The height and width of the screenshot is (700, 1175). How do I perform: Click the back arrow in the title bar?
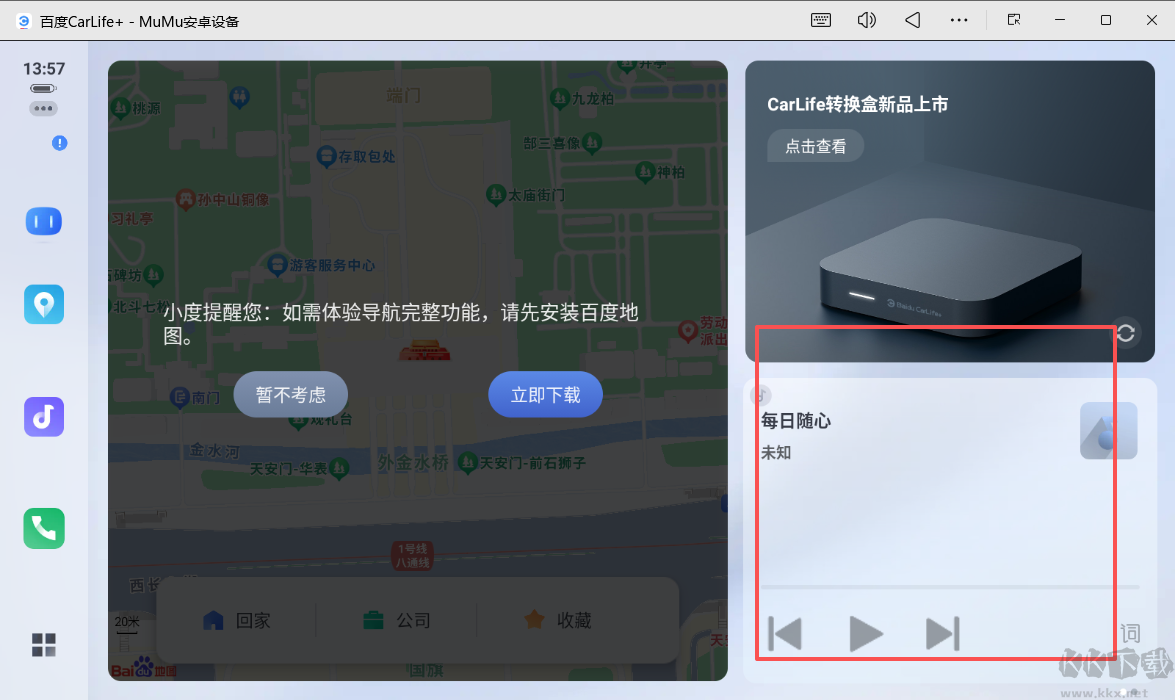pos(912,20)
